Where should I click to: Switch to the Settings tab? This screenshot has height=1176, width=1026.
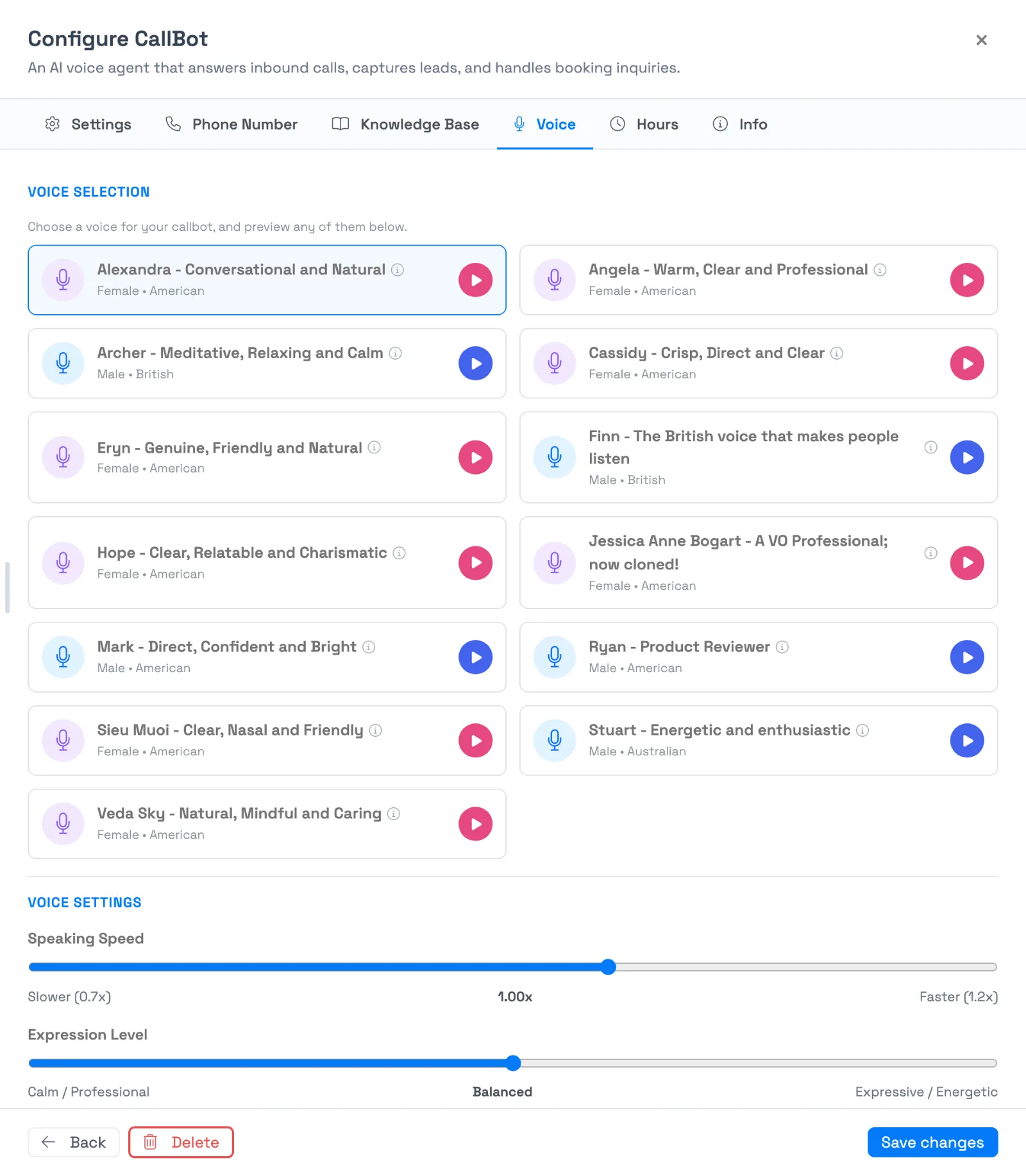click(88, 124)
